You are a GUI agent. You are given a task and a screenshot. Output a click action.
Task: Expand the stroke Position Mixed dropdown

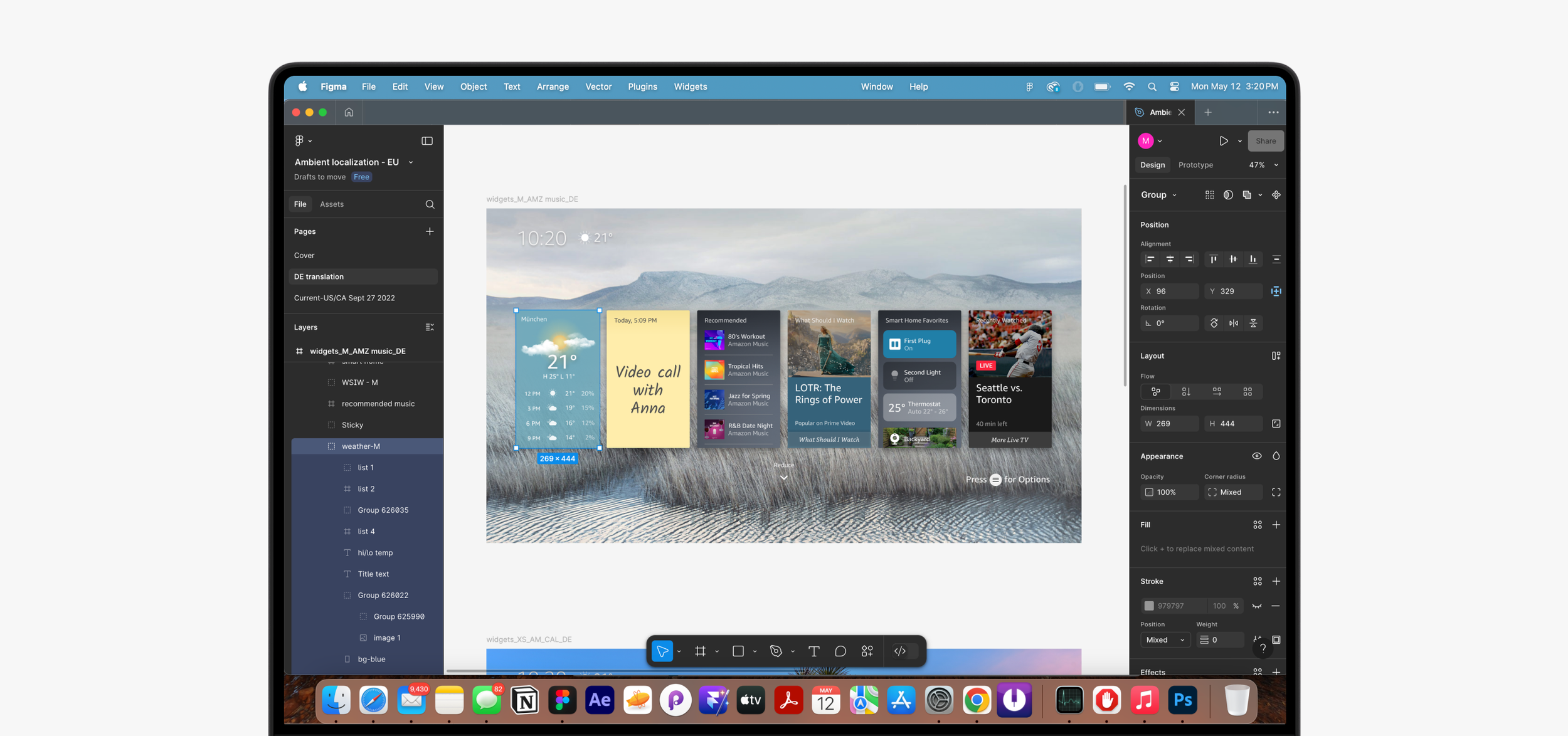(x=1165, y=639)
